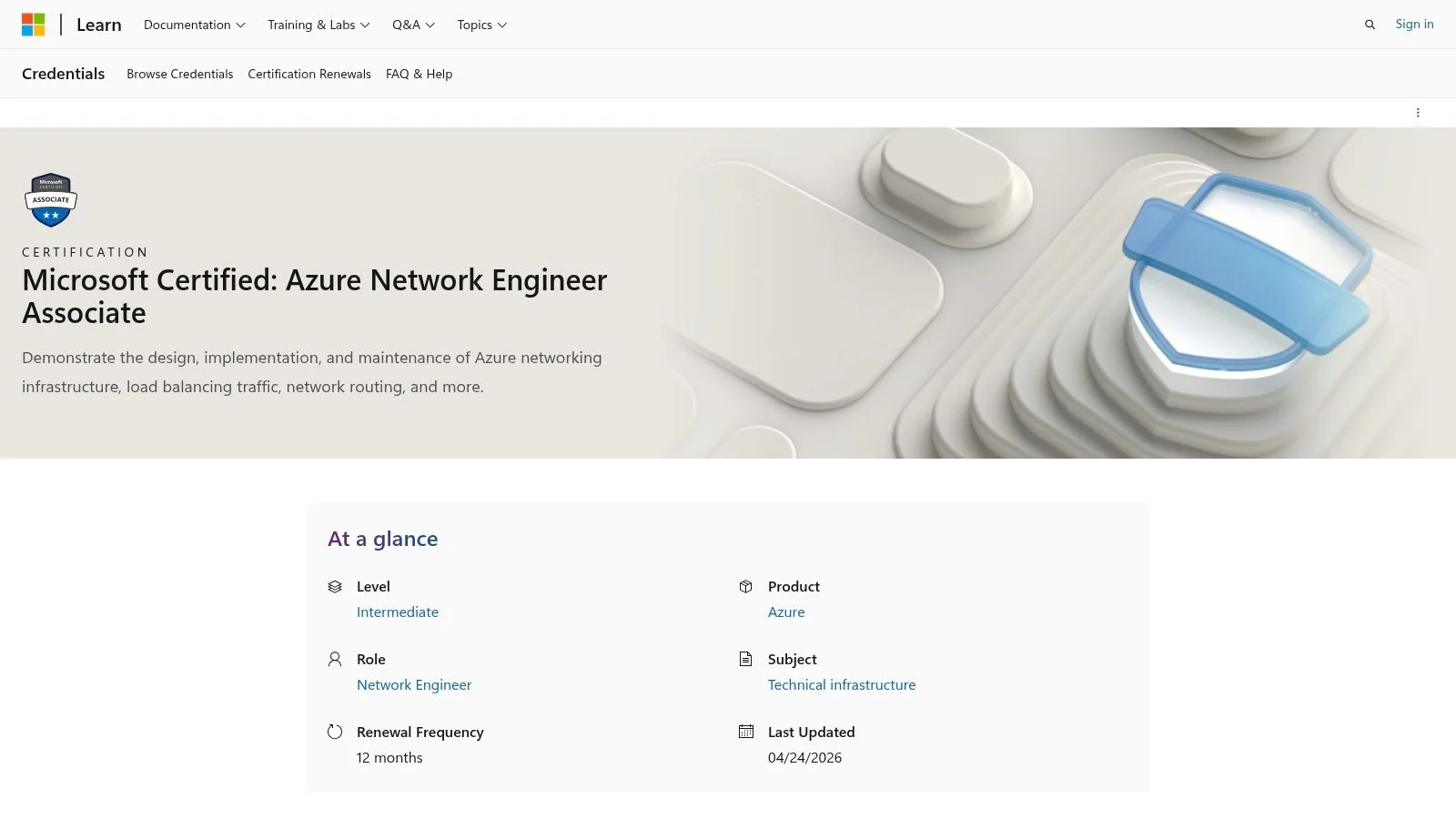Click the Subject document icon

click(746, 659)
